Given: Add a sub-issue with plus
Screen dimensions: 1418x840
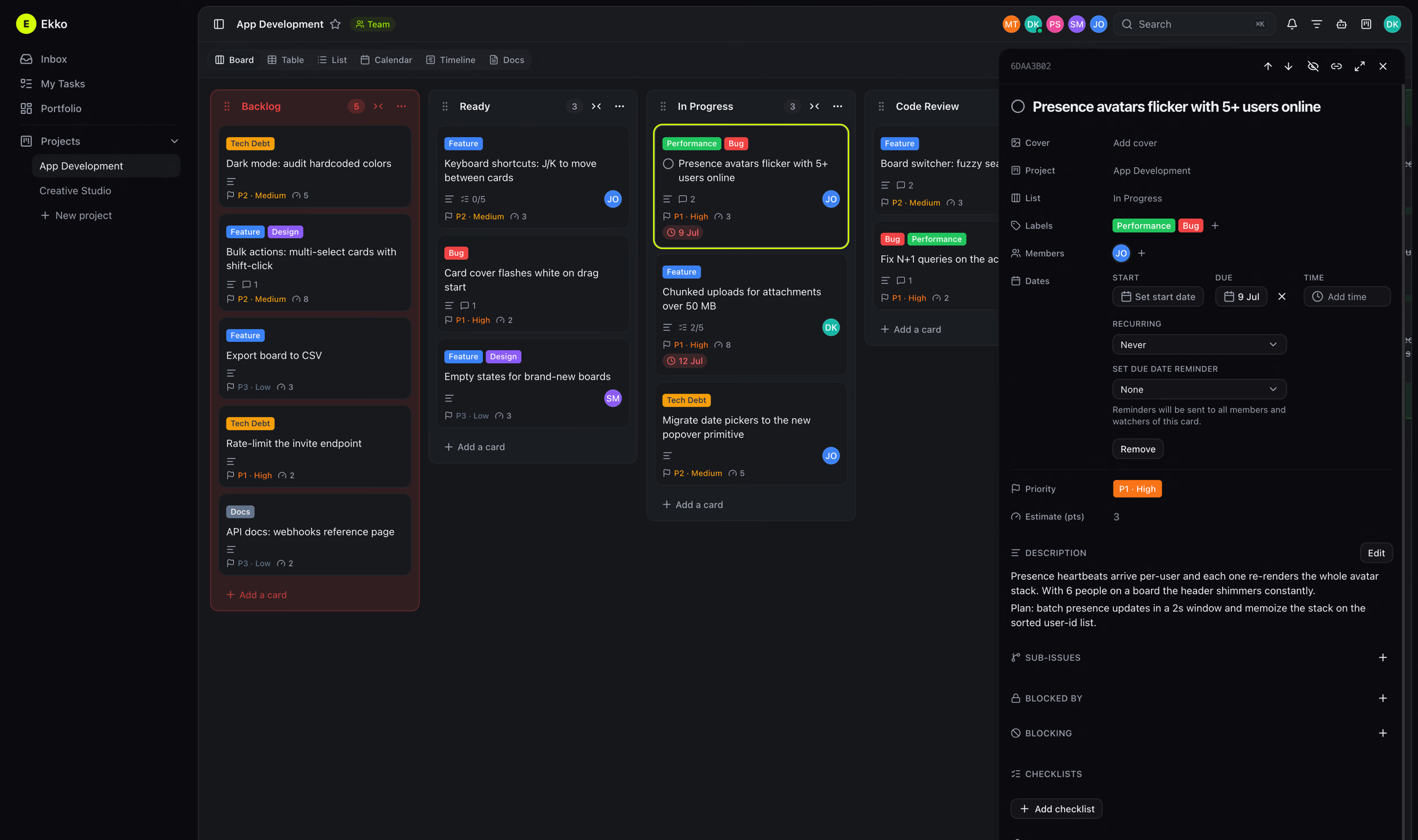Looking at the screenshot, I should [1383, 657].
